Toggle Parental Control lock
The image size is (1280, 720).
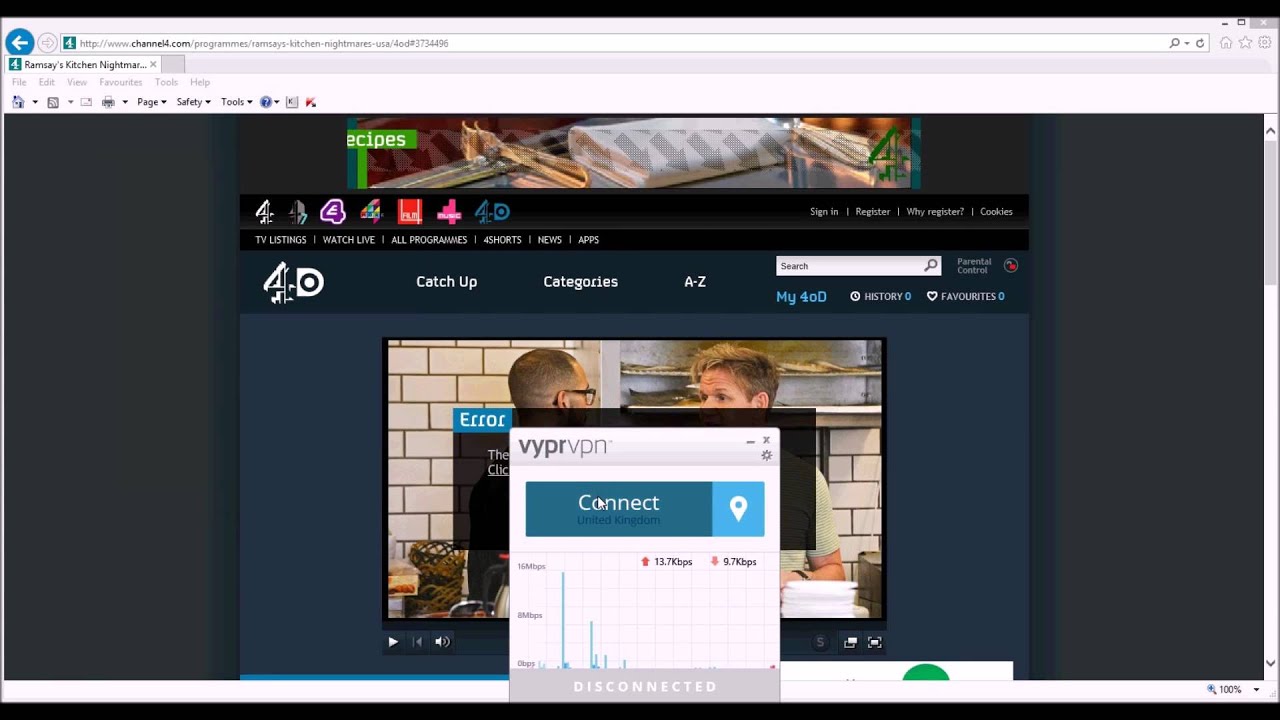(x=1011, y=266)
